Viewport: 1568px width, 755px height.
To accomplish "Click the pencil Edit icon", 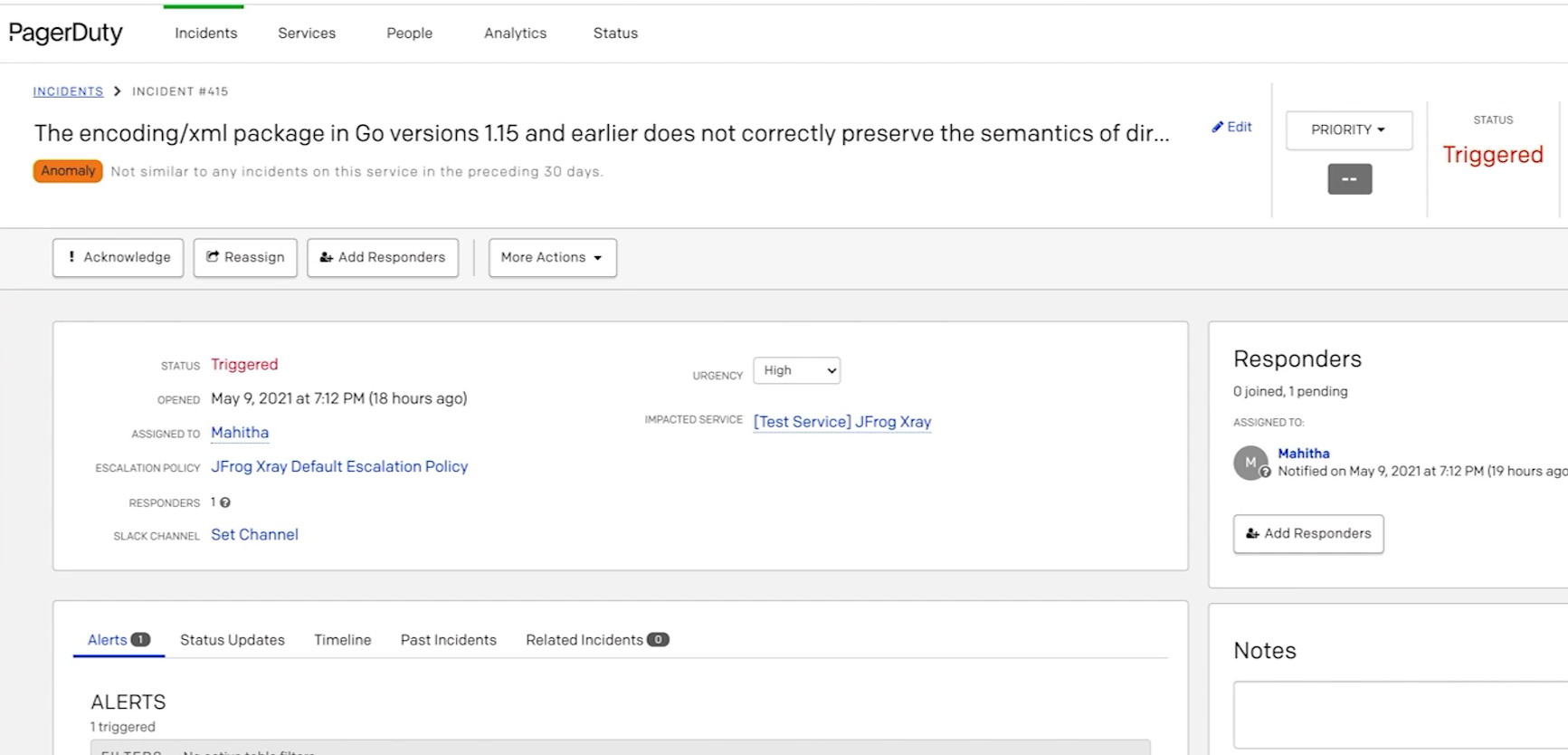I will tap(1218, 128).
